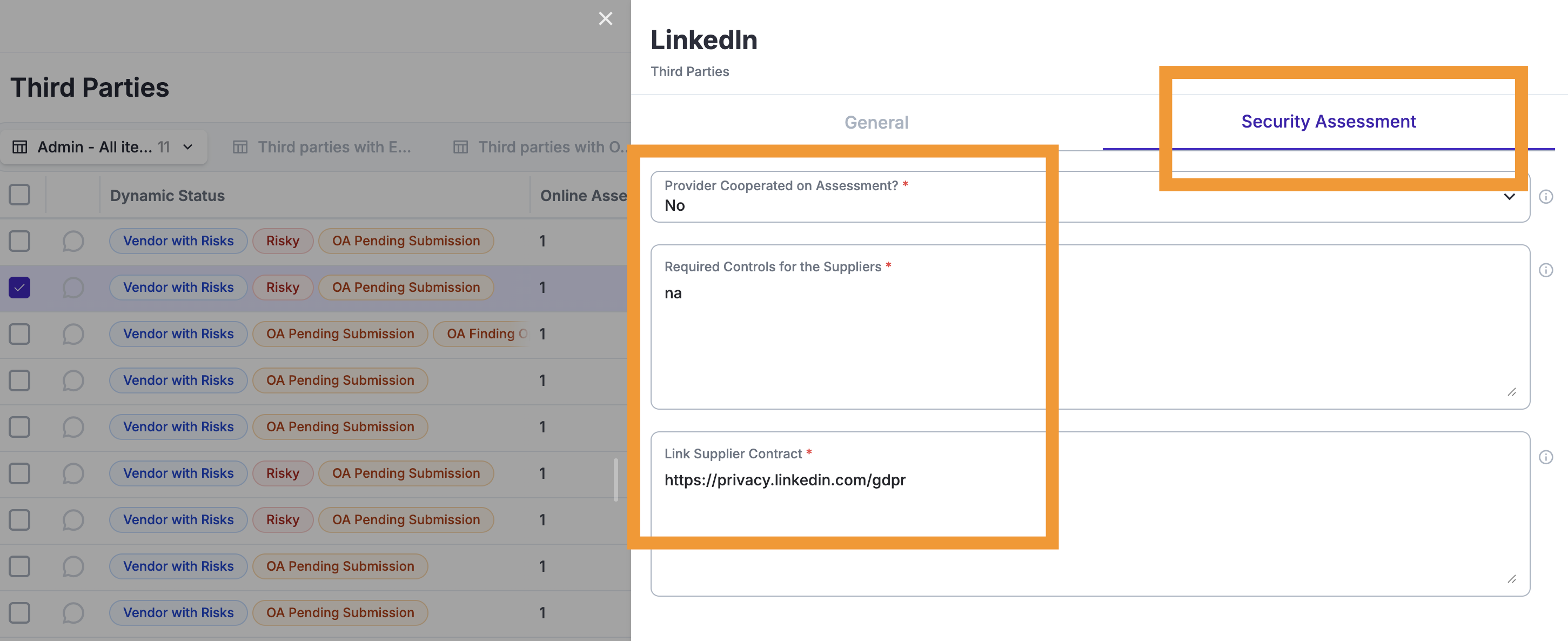Toggle the select-all header checkbox
The height and width of the screenshot is (641, 1568).
point(19,195)
